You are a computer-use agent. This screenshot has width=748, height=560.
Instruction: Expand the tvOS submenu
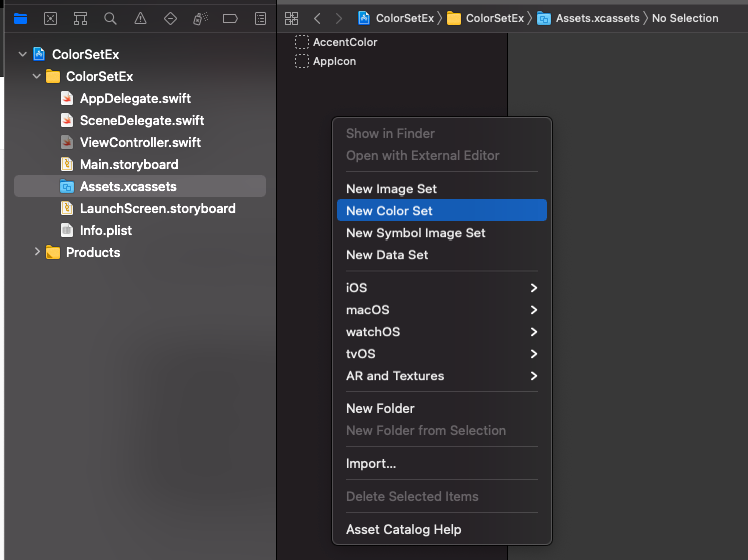[442, 353]
